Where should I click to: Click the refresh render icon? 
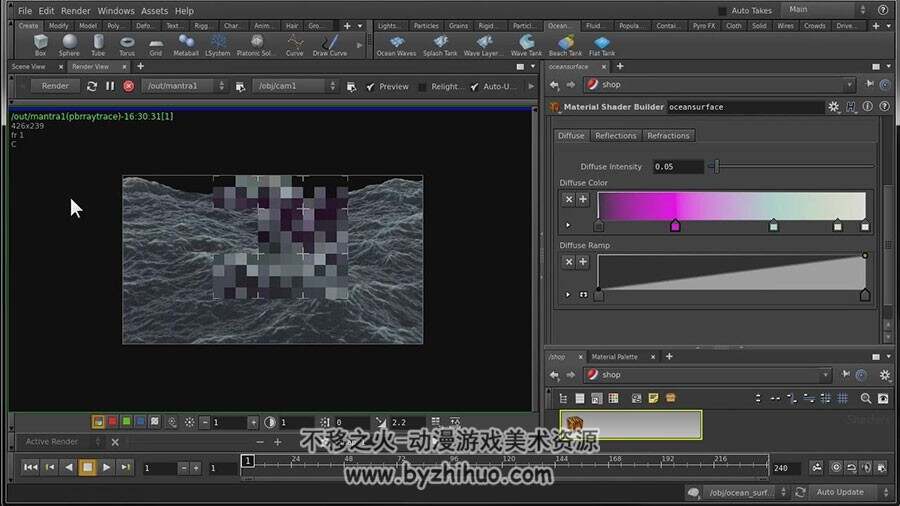click(x=92, y=86)
